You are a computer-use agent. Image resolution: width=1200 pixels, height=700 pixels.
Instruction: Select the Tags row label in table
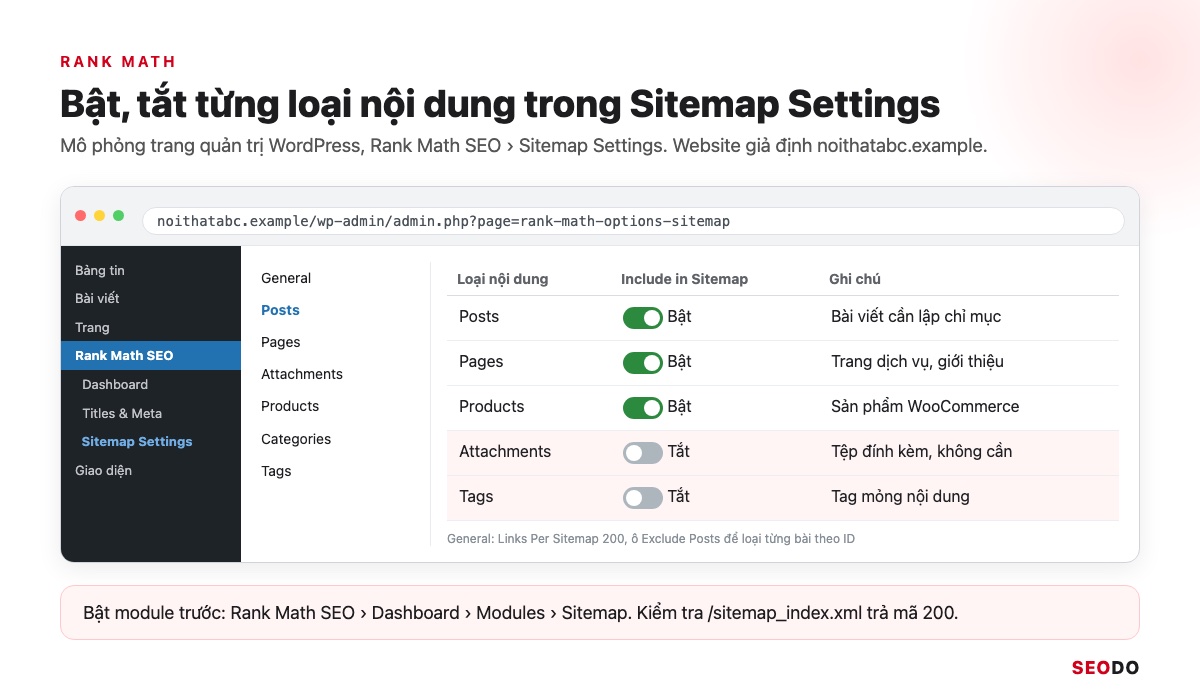click(x=476, y=496)
